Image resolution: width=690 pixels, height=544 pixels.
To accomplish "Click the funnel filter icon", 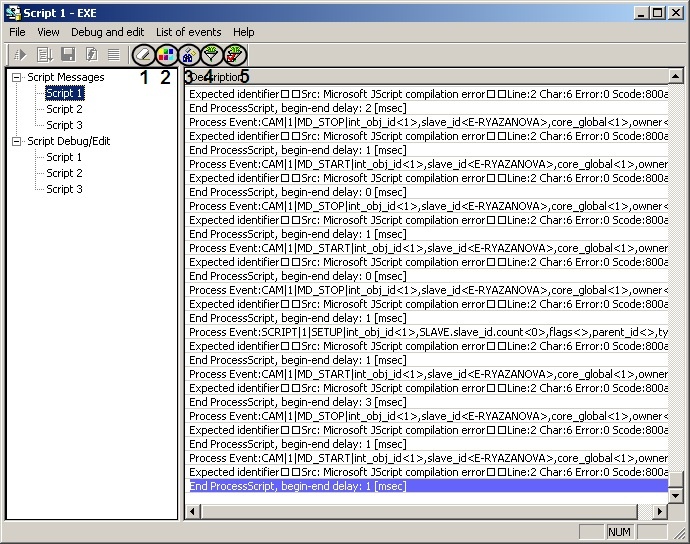I will pyautogui.click(x=210, y=55).
